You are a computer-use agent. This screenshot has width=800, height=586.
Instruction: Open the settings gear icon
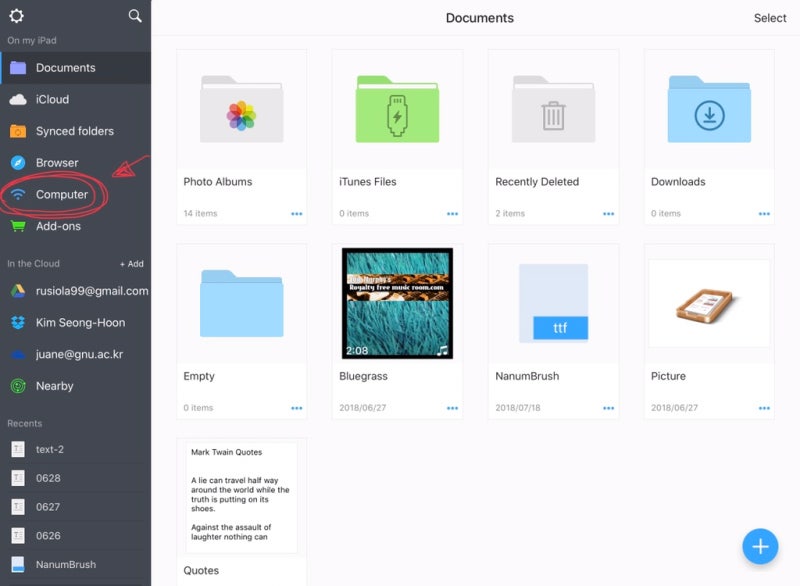tap(16, 16)
